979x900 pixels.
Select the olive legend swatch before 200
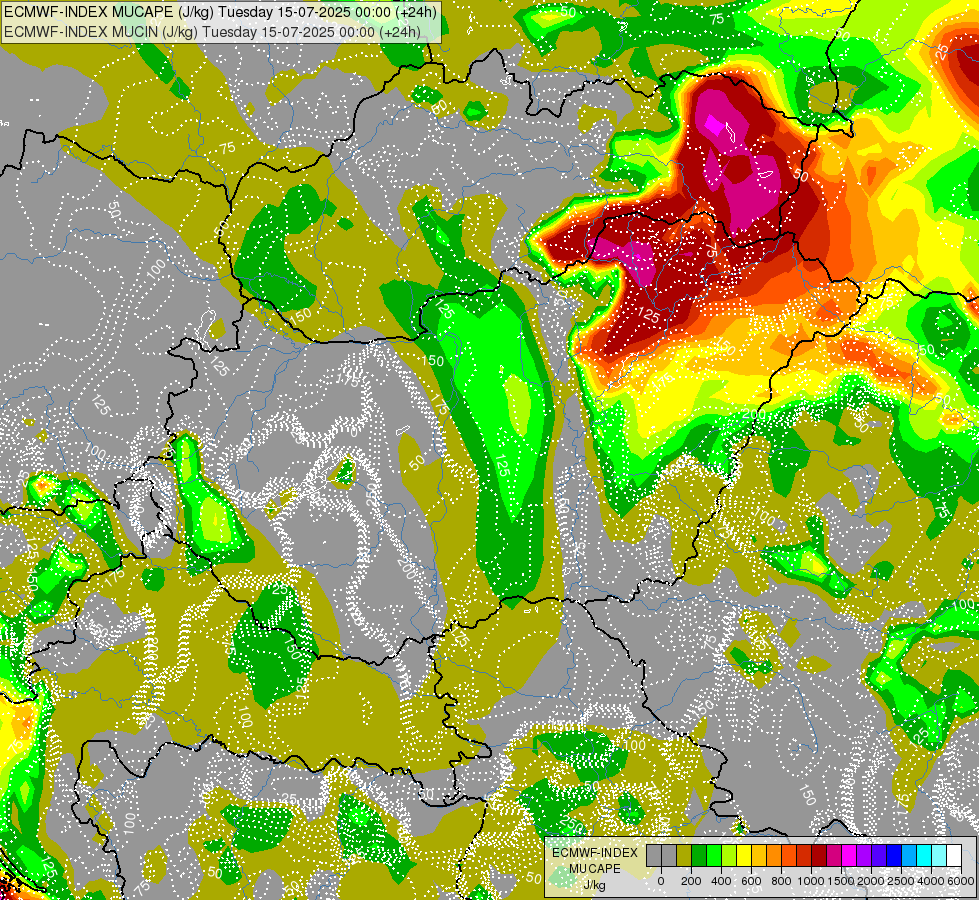[684, 855]
